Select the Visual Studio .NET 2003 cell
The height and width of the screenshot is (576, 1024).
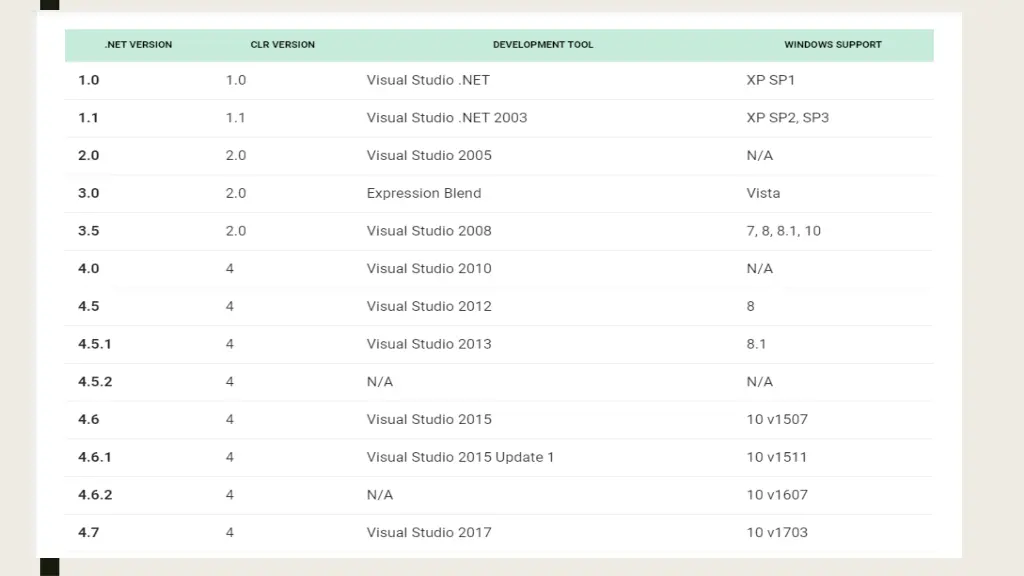click(x=447, y=118)
